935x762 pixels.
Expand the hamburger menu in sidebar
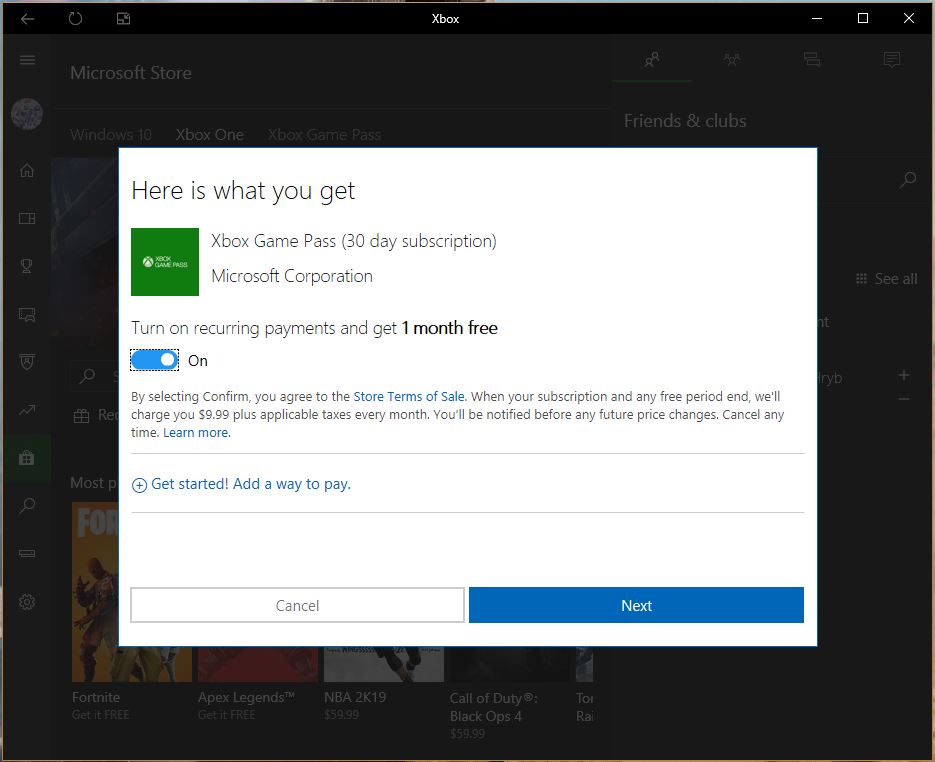pos(27,60)
